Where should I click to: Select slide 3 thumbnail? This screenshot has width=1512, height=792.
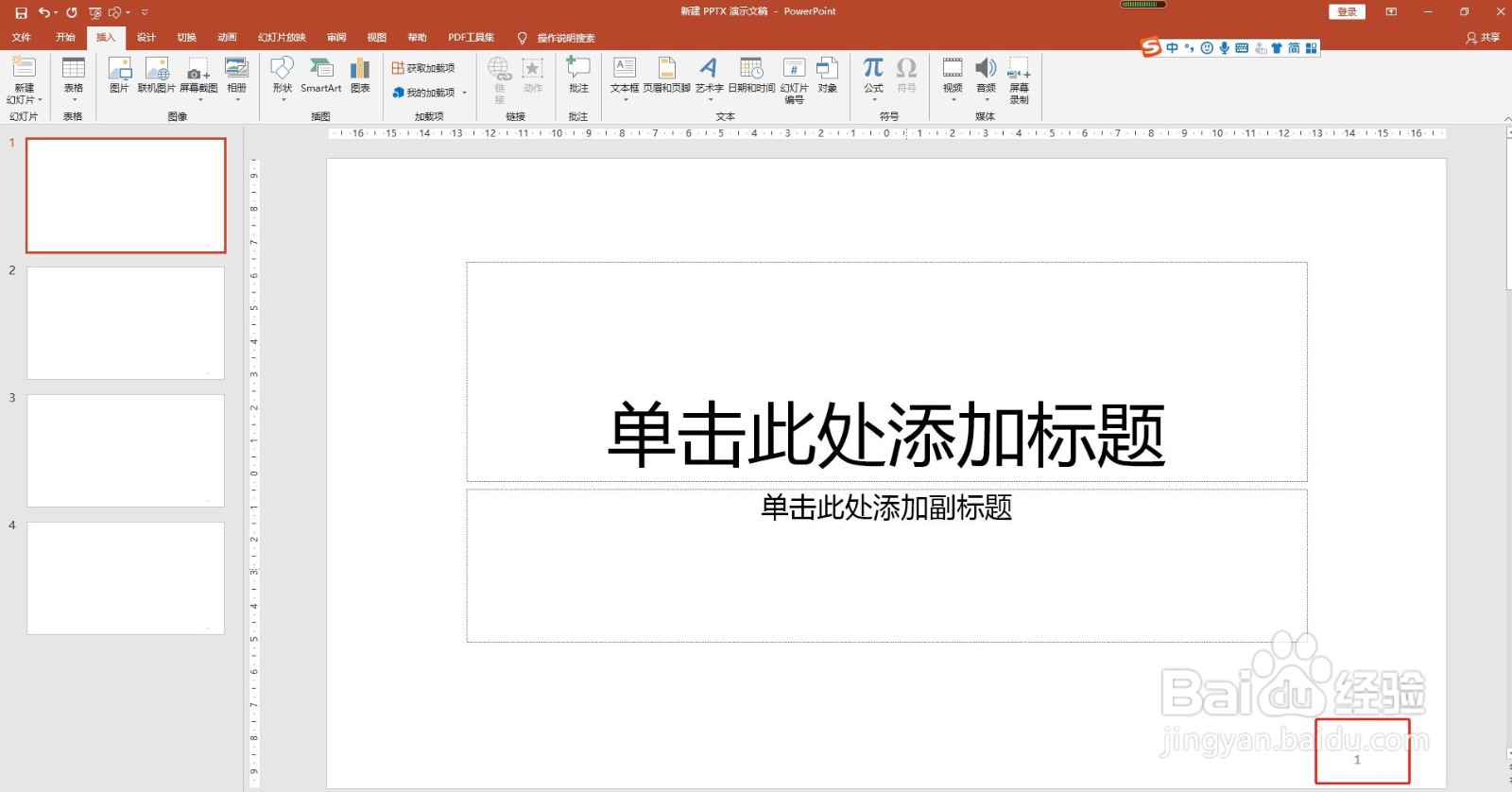click(126, 451)
